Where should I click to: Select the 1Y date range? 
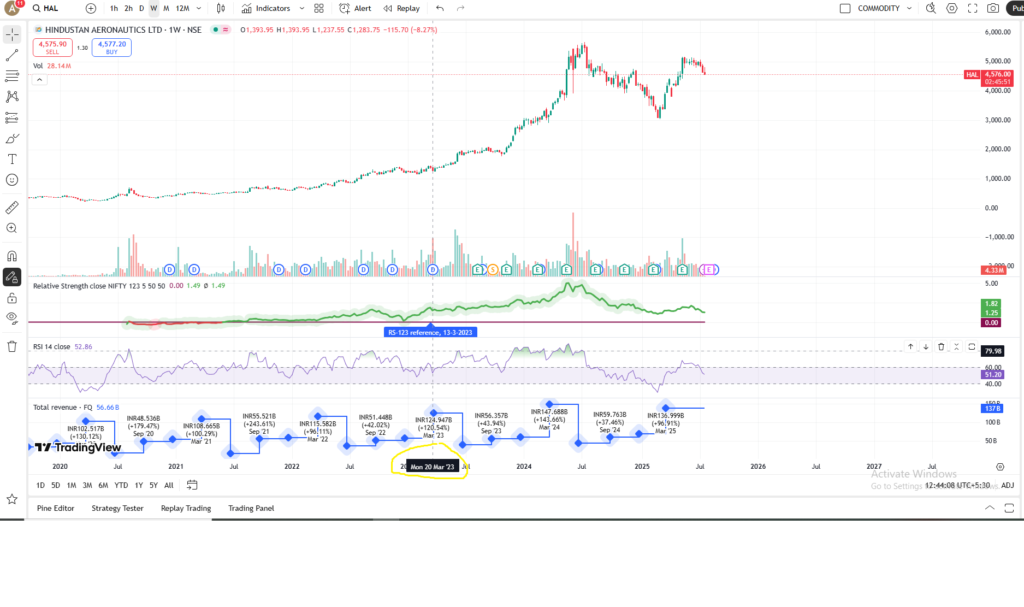coord(138,485)
